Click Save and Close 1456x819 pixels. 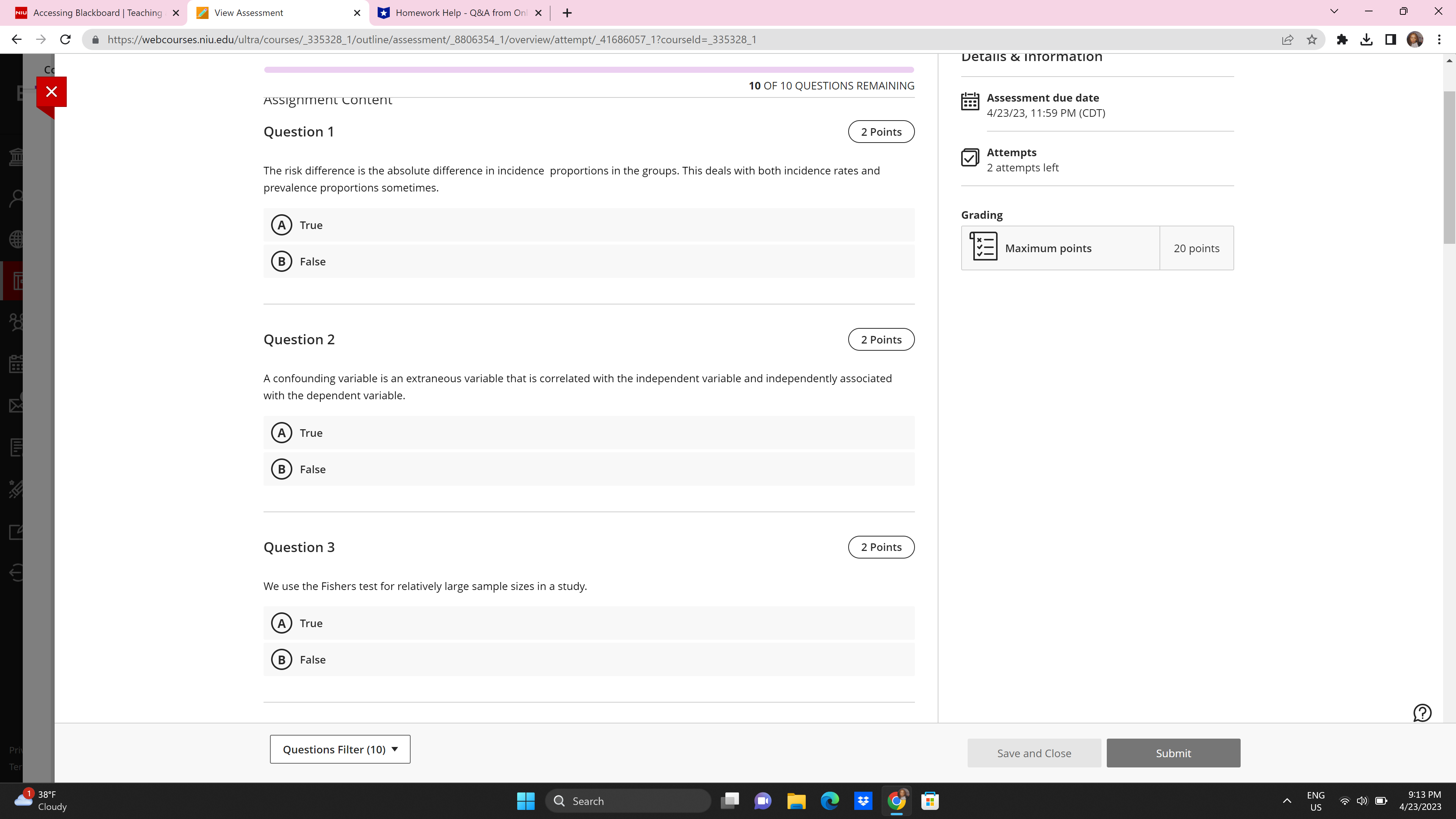[x=1034, y=753]
